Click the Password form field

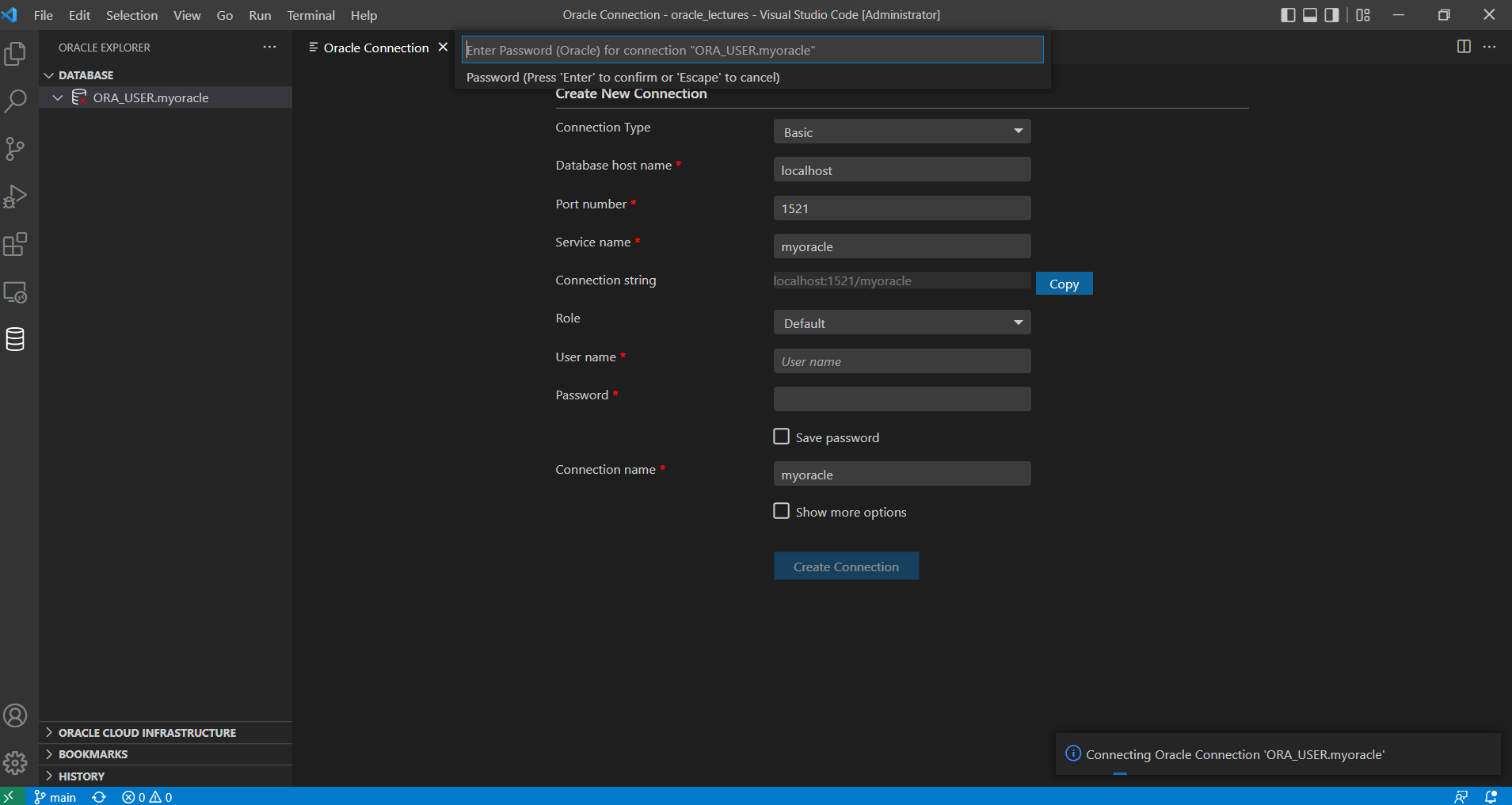coord(902,399)
